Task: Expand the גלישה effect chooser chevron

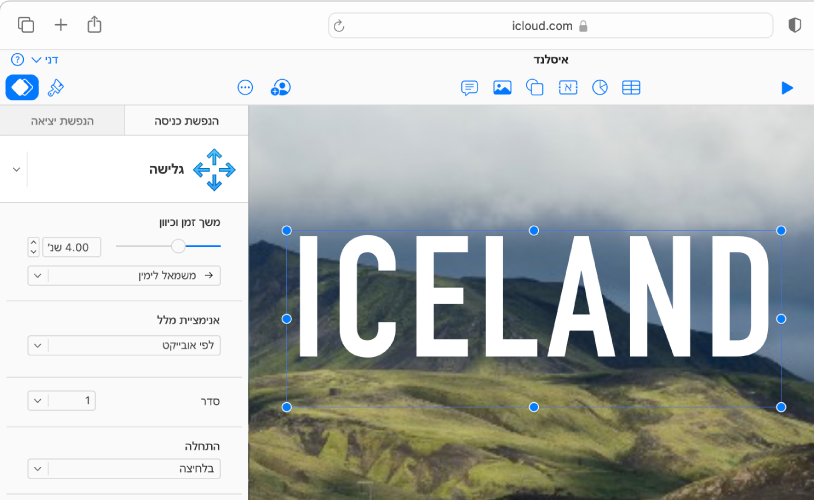Action: tap(17, 170)
